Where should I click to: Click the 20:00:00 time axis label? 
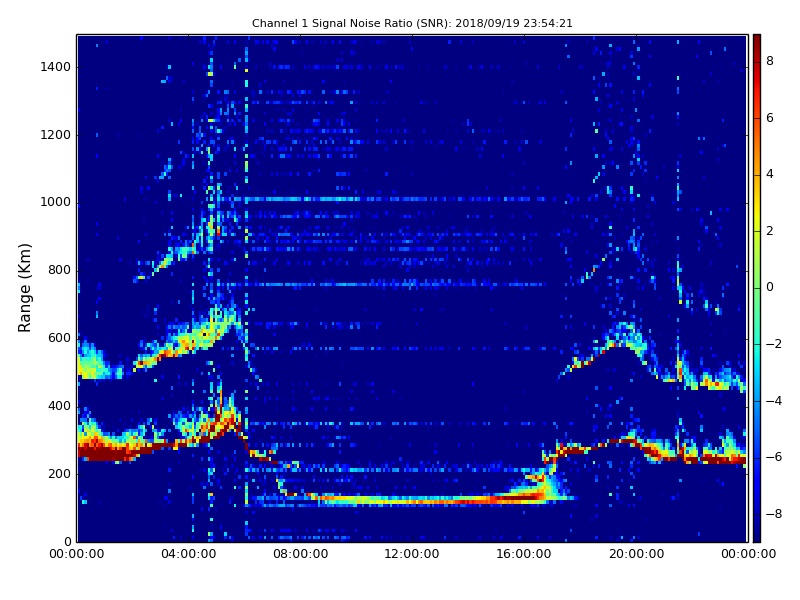pyautogui.click(x=636, y=554)
